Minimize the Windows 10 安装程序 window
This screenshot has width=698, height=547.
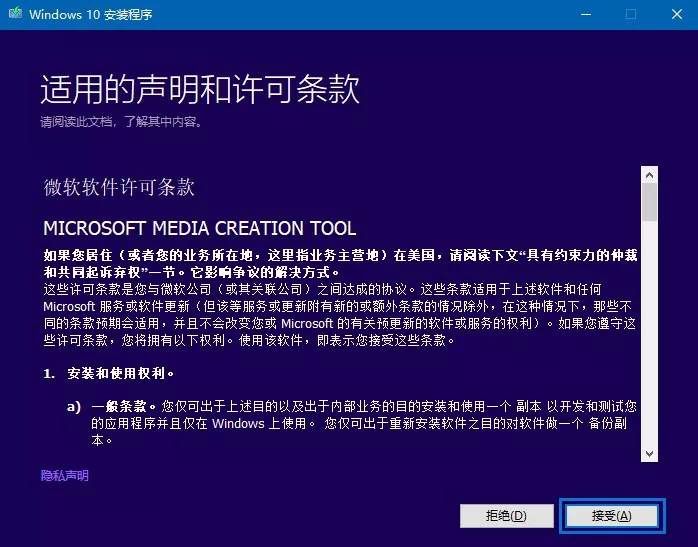pyautogui.click(x=586, y=14)
